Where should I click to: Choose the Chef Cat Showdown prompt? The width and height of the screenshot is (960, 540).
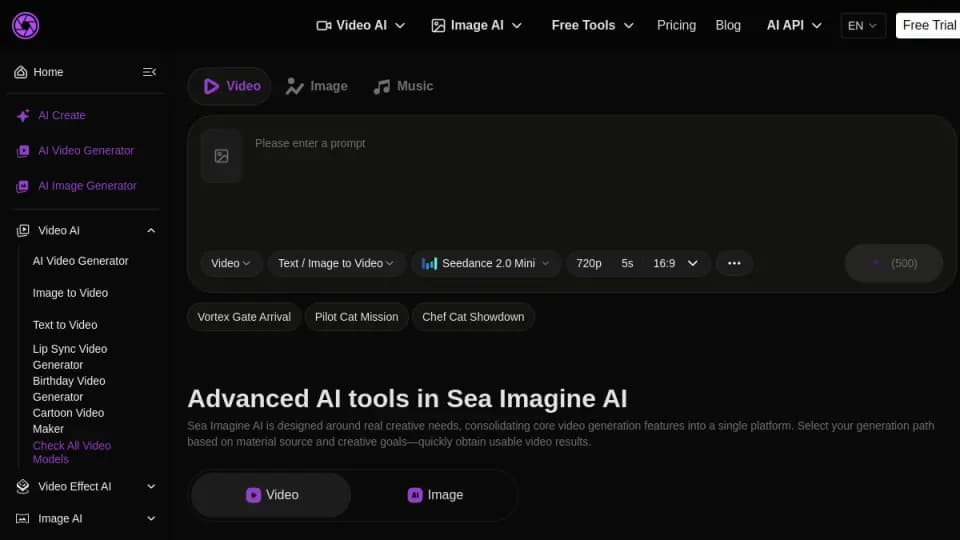[x=473, y=317]
